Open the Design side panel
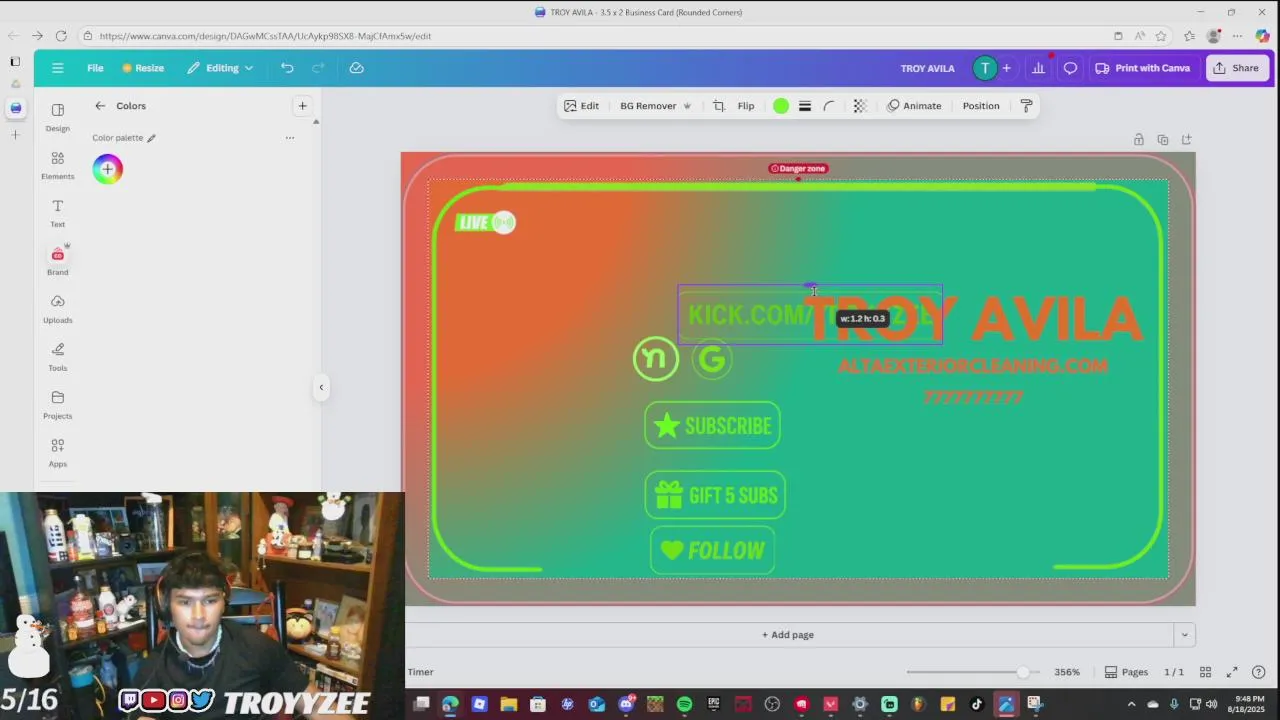Image resolution: width=1280 pixels, height=720 pixels. pyautogui.click(x=58, y=117)
